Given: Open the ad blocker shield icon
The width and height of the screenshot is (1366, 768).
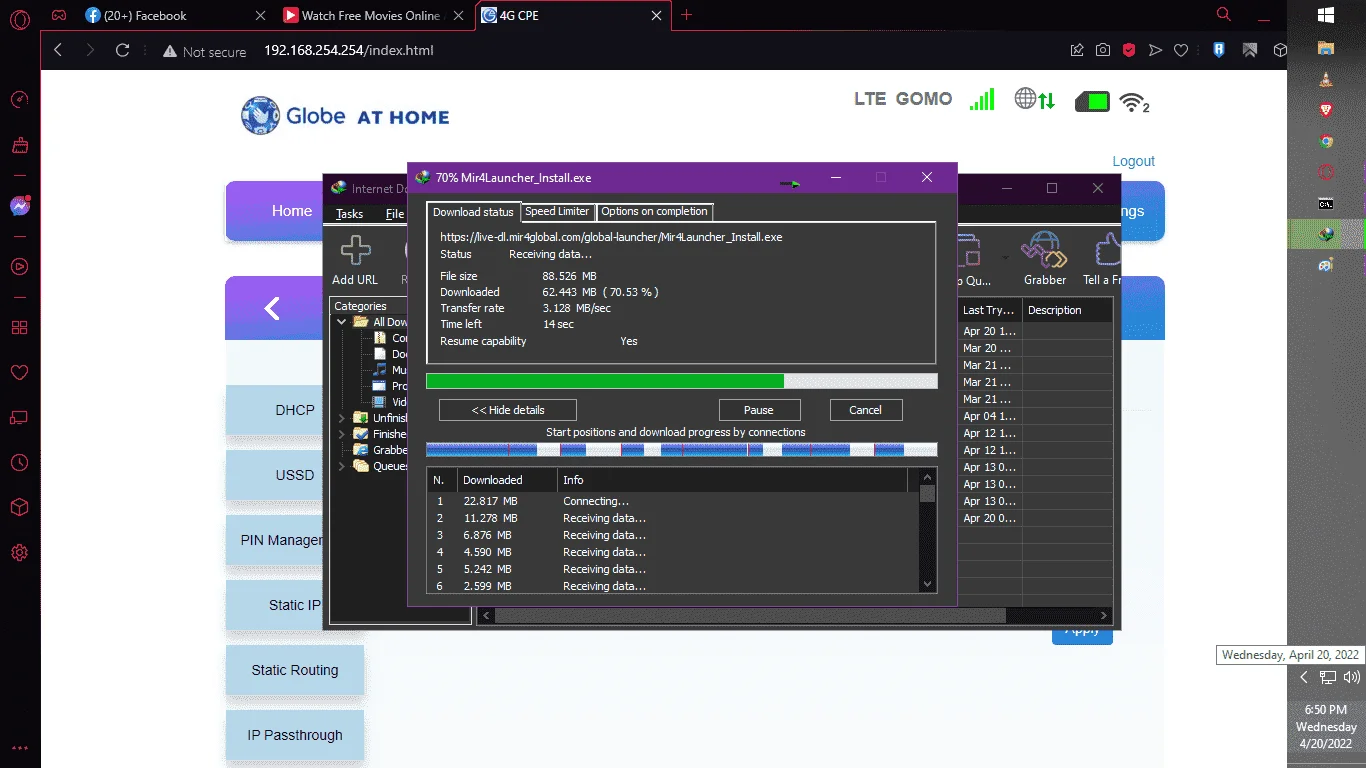Looking at the screenshot, I should click(1128, 50).
